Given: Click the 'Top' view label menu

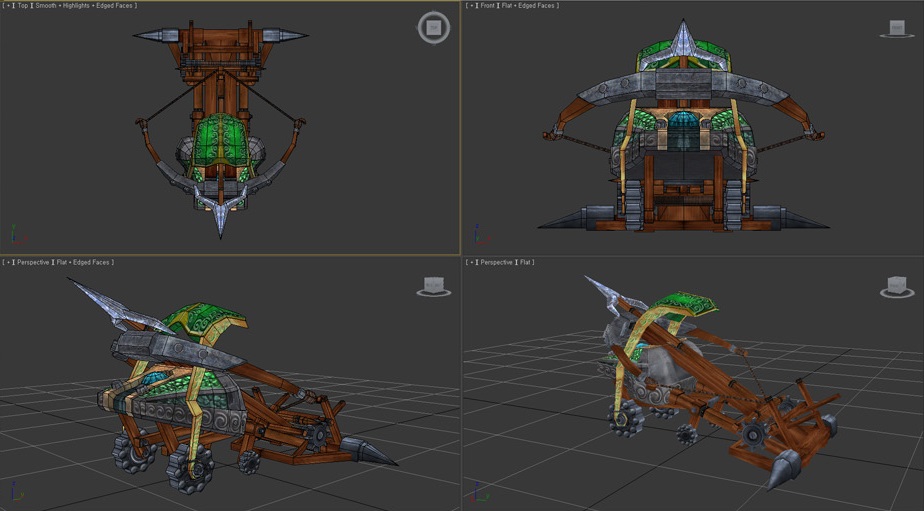Looking at the screenshot, I should click(22, 5).
